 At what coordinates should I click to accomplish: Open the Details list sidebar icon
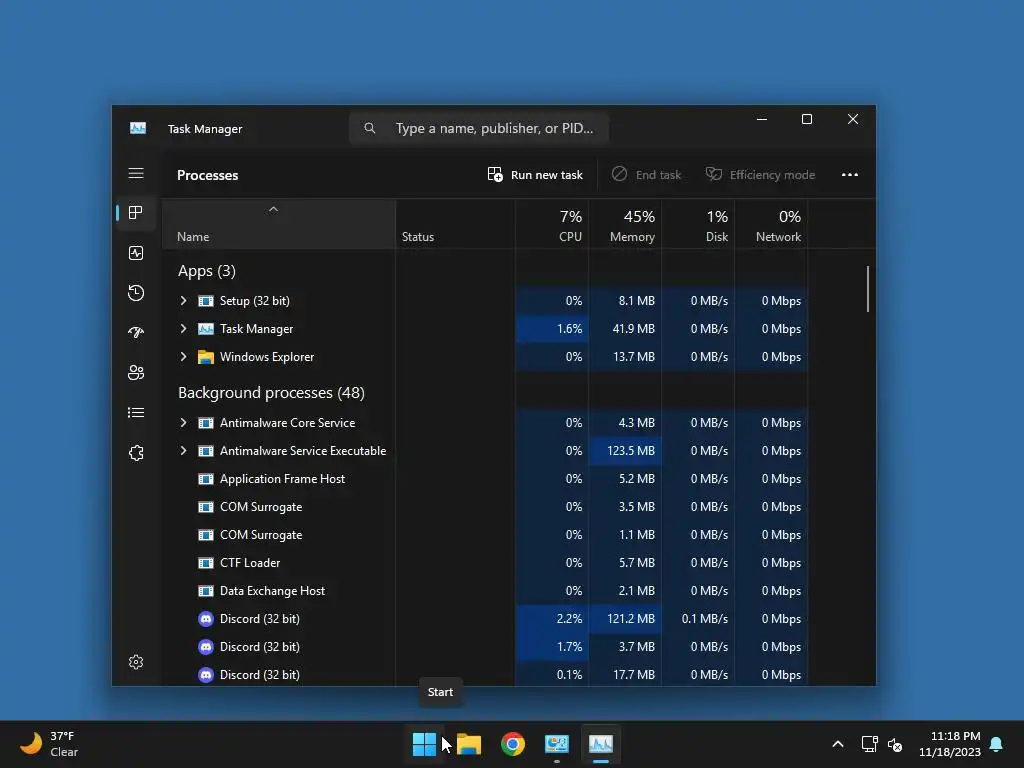pos(136,413)
